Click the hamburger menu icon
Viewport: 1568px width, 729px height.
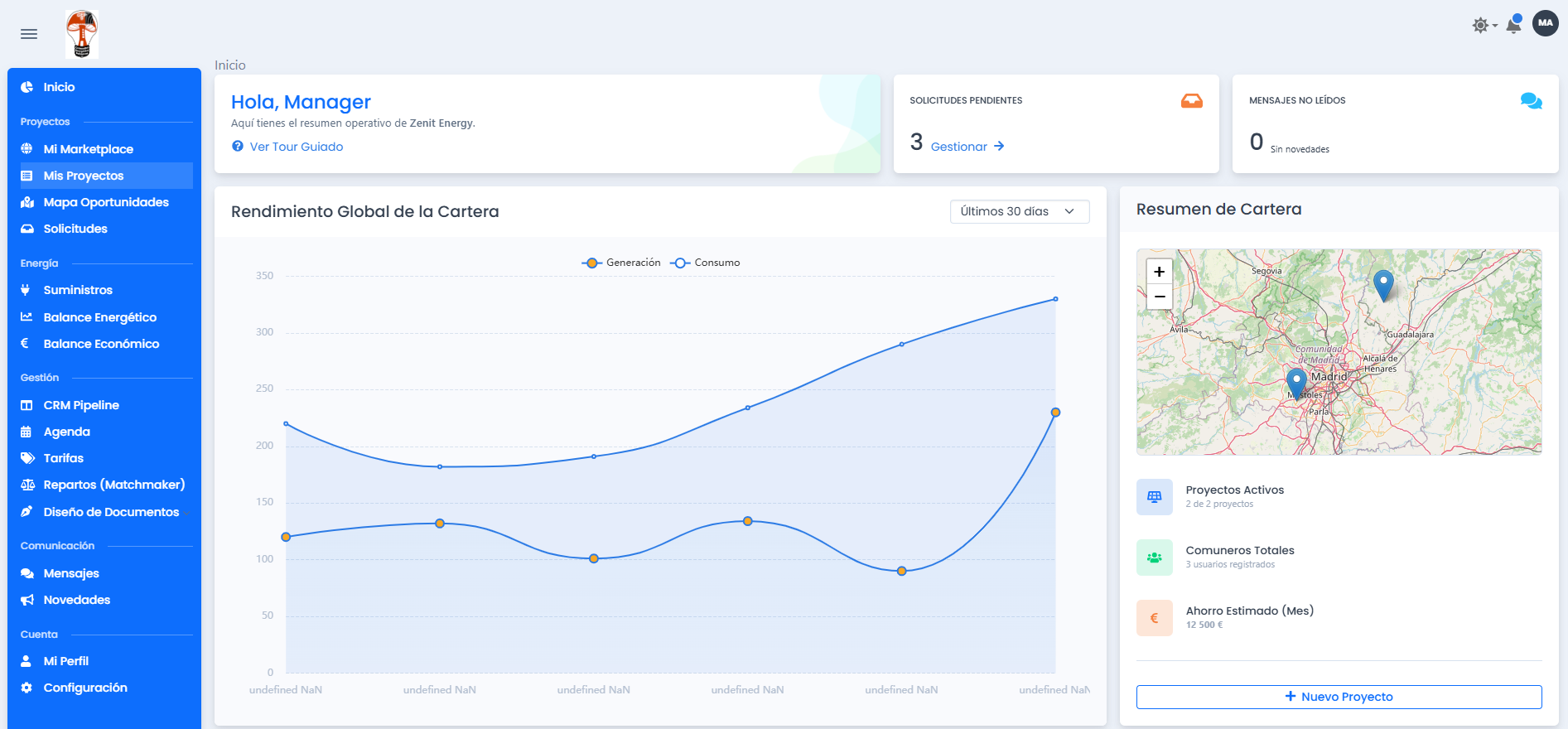click(29, 34)
